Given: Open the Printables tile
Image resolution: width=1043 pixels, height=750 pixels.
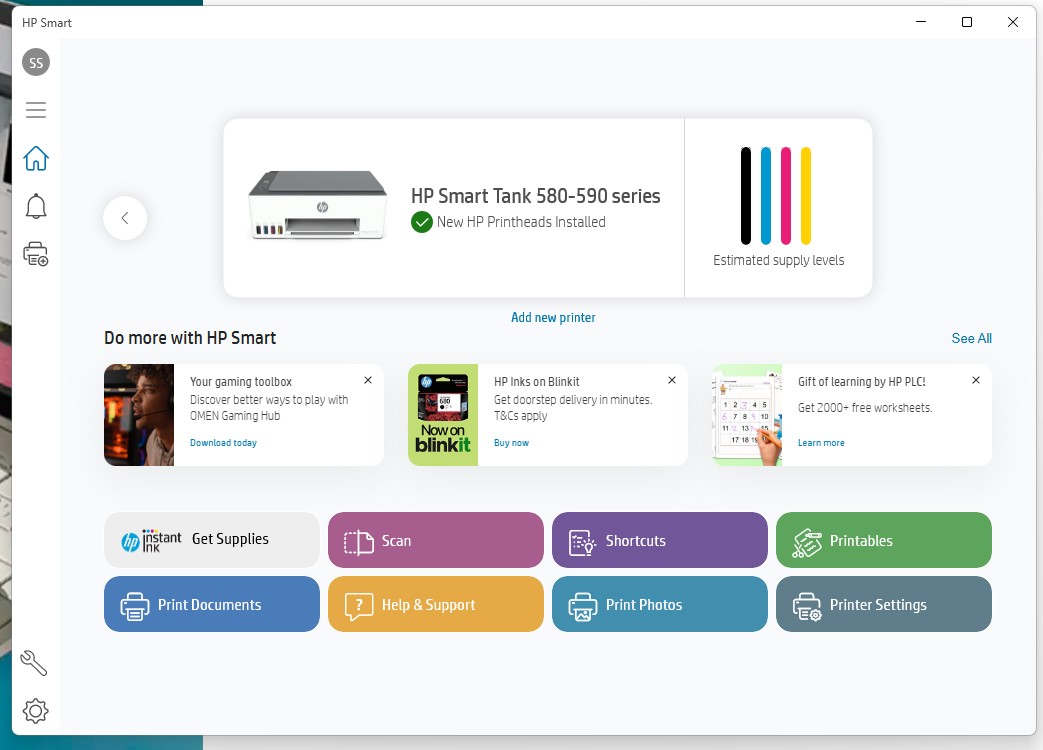Looking at the screenshot, I should (884, 540).
